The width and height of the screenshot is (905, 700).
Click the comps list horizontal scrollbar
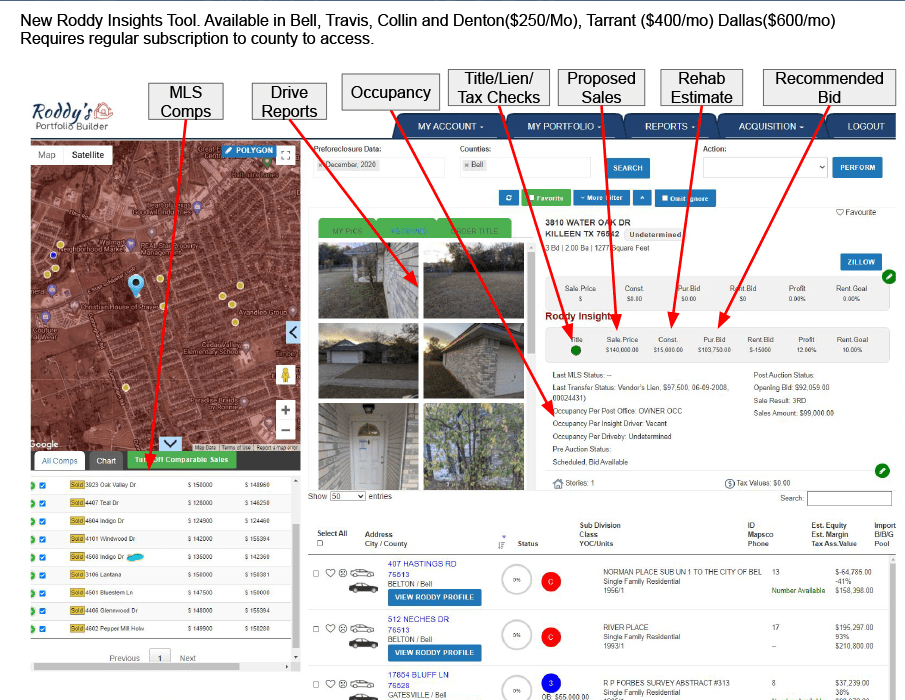click(x=136, y=667)
